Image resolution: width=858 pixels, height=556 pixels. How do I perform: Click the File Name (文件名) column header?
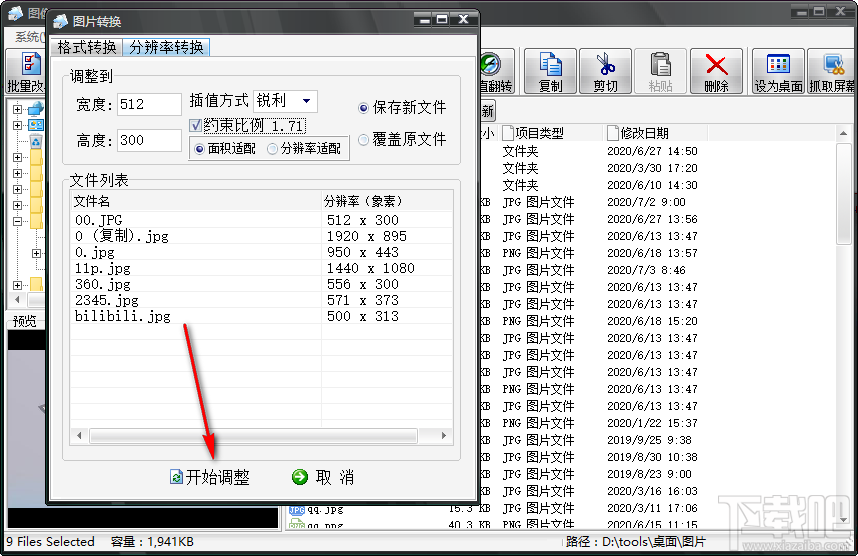[196, 201]
